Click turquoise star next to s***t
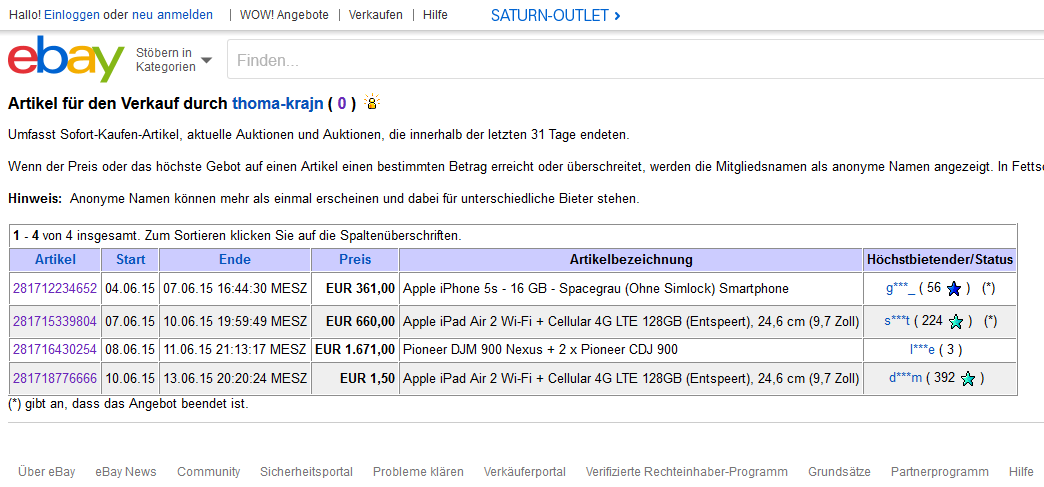1044x487 pixels. tap(956, 322)
